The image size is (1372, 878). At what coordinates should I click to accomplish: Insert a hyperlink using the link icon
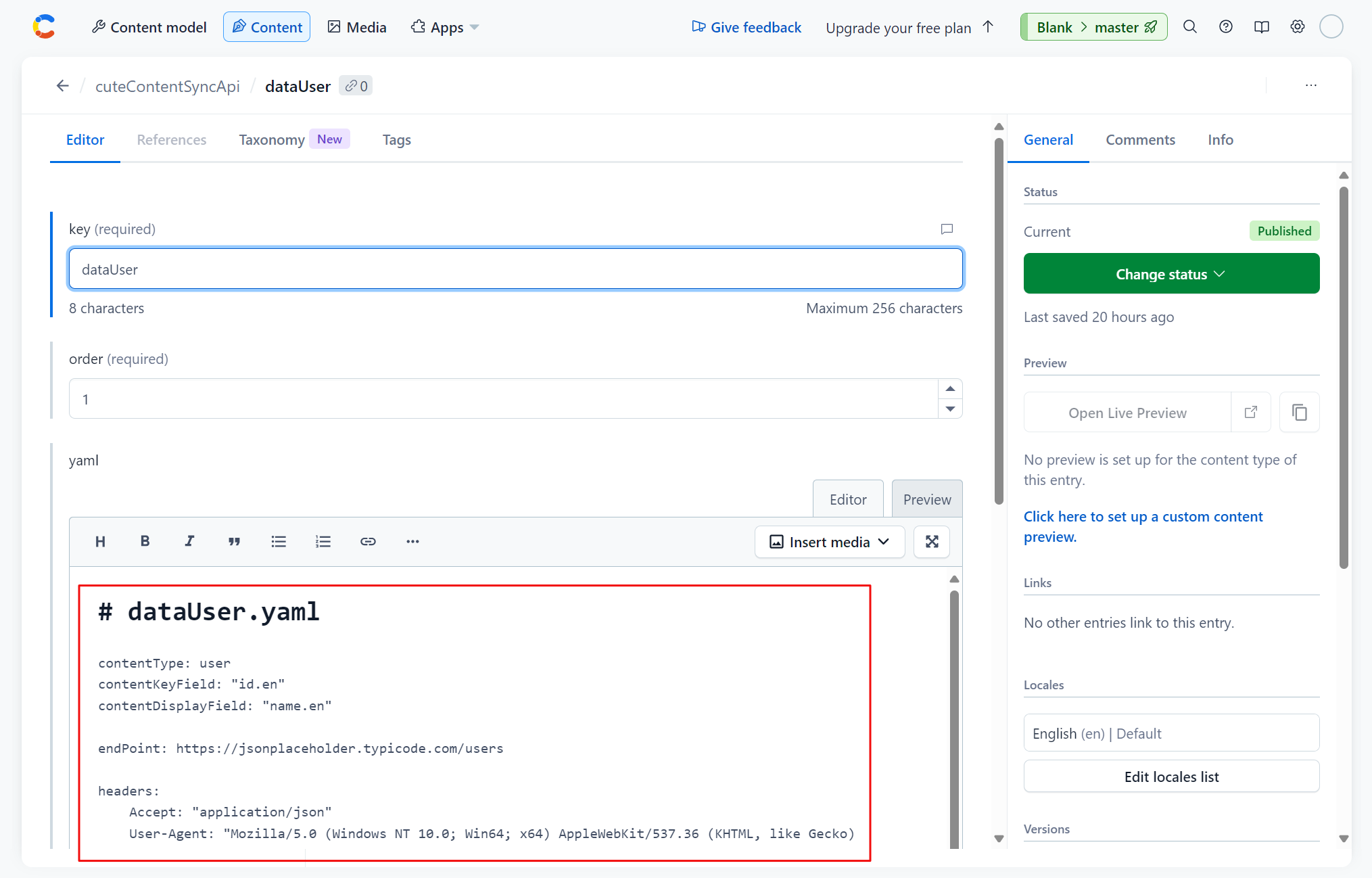(368, 541)
